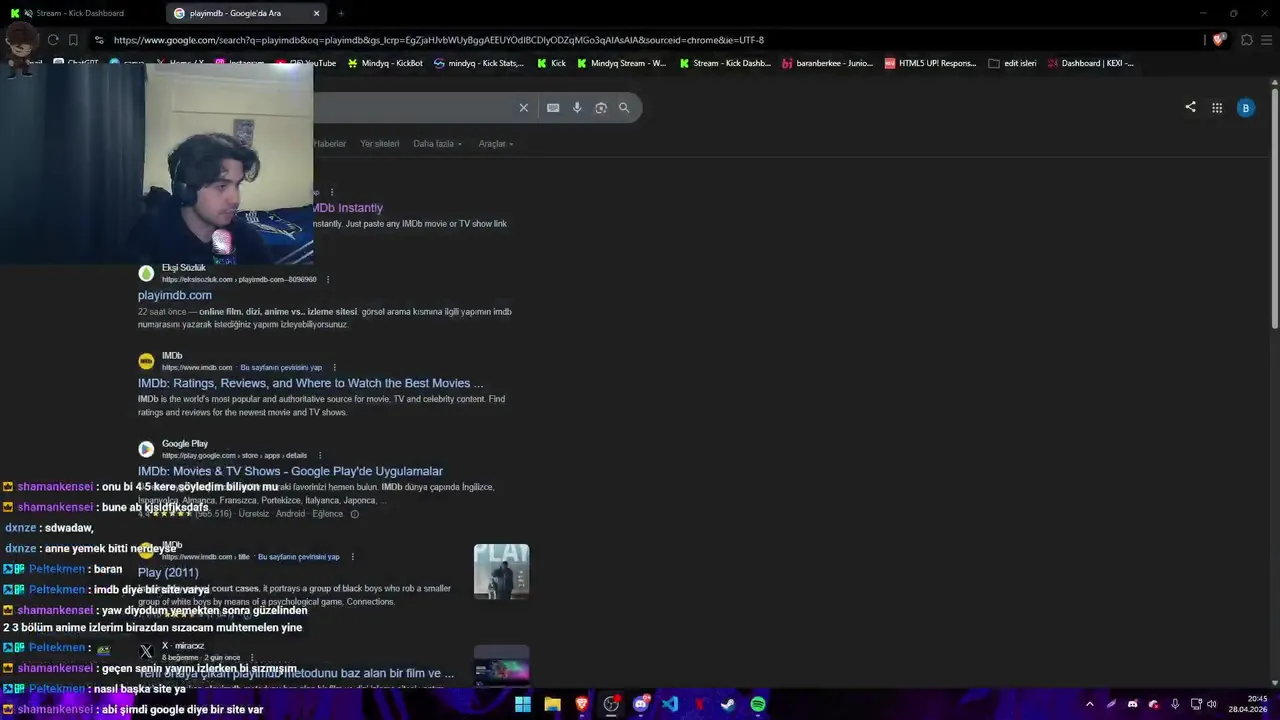This screenshot has width=1280, height=720.
Task: Open the edit isleri bookmarks folder
Action: coord(1012,63)
